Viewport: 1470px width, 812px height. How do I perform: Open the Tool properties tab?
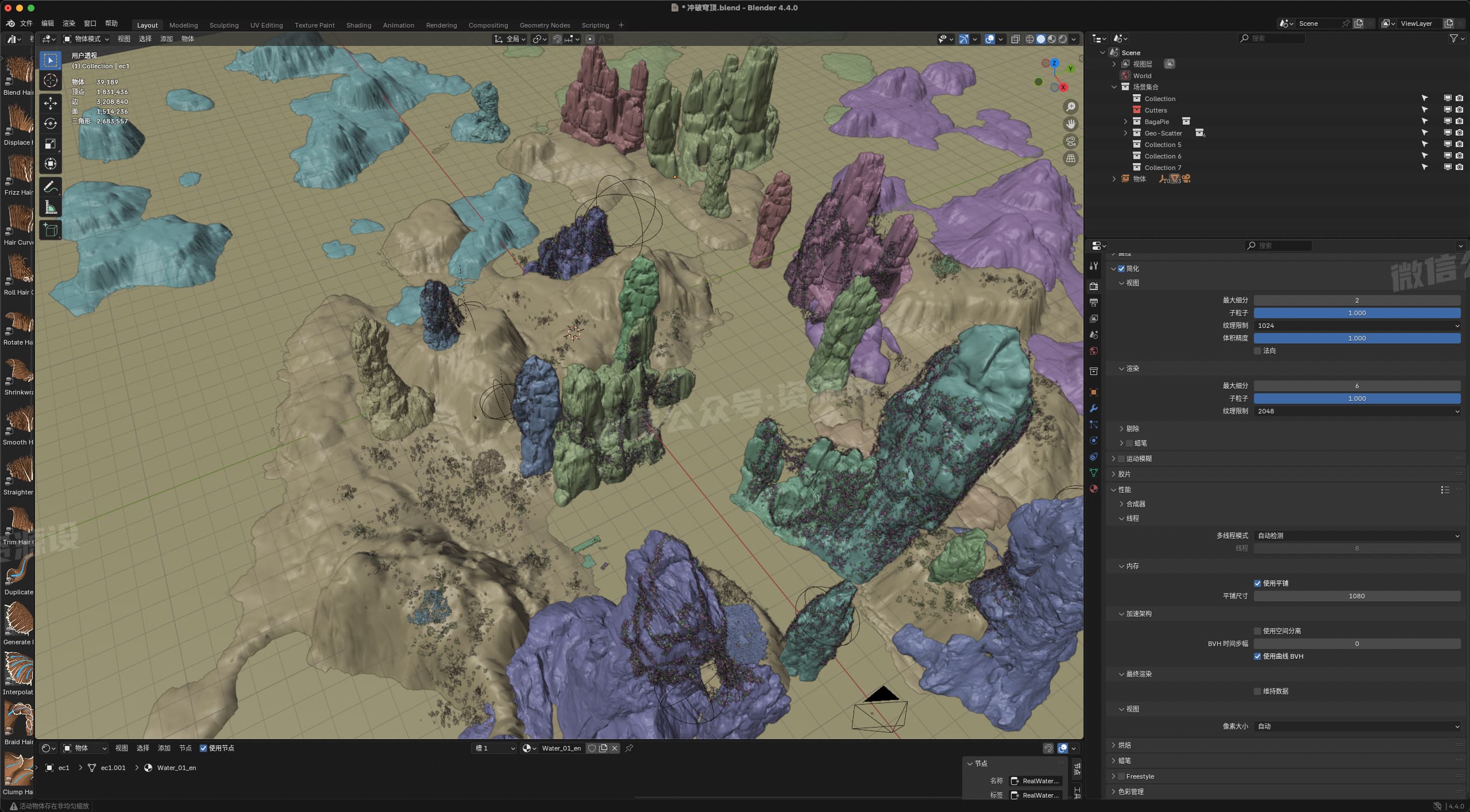(x=1094, y=266)
